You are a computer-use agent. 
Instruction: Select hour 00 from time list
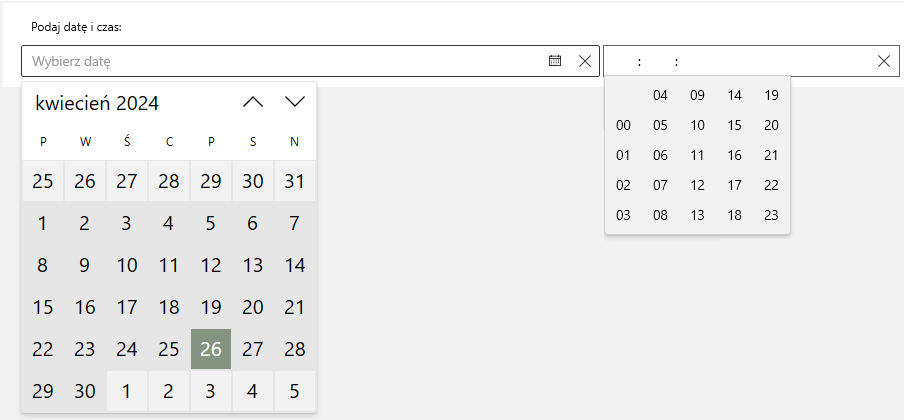point(624,126)
